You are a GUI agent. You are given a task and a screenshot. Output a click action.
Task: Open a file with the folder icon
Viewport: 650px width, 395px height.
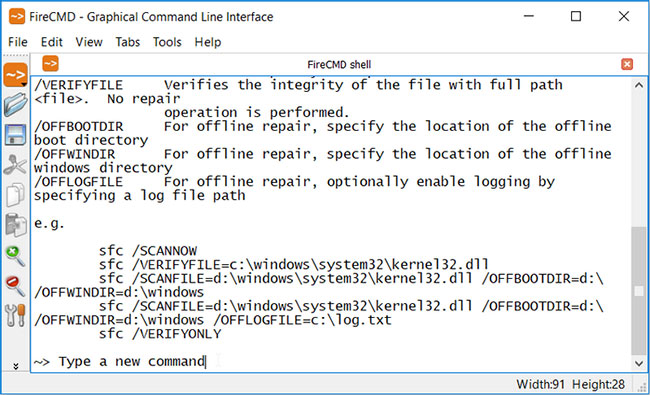15,104
